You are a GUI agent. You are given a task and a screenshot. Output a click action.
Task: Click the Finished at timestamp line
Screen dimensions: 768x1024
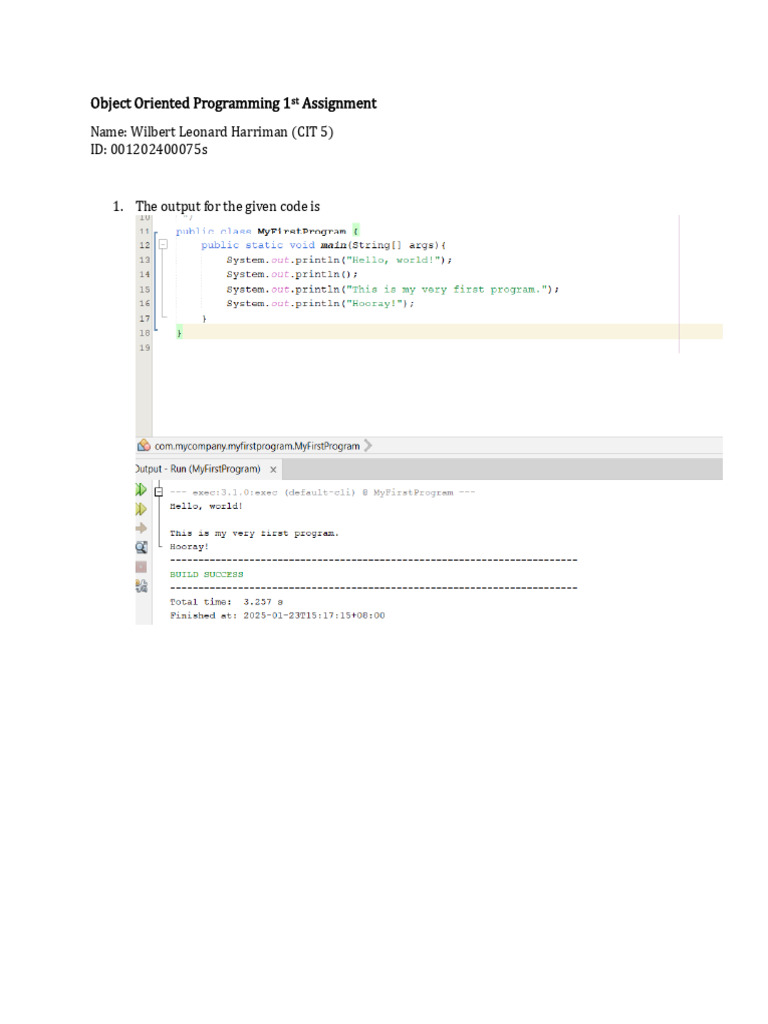[278, 616]
